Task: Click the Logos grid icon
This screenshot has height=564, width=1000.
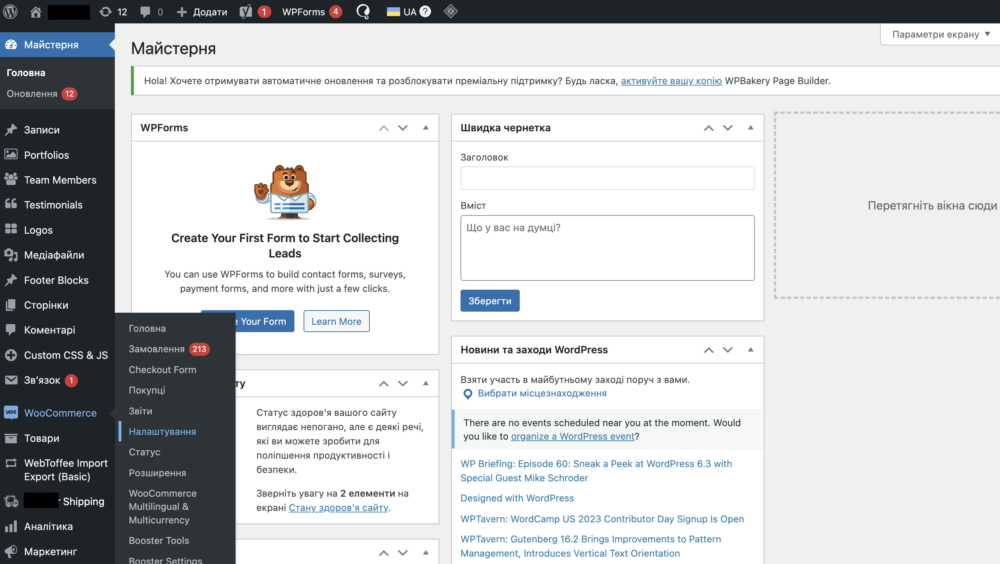Action: (x=11, y=229)
